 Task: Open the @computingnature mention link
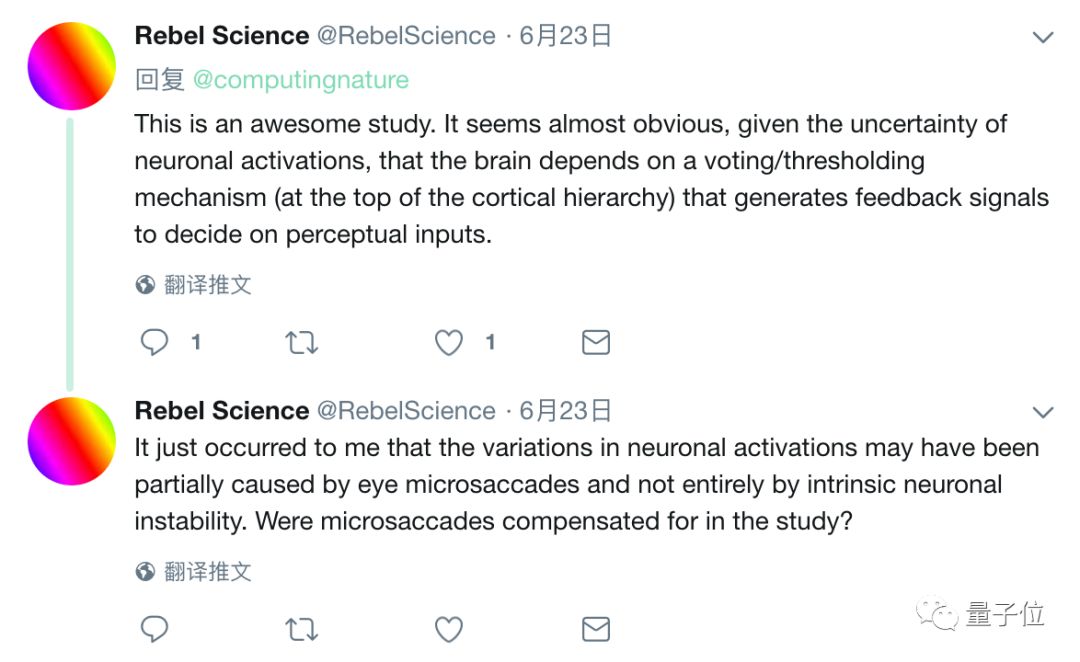(x=300, y=80)
